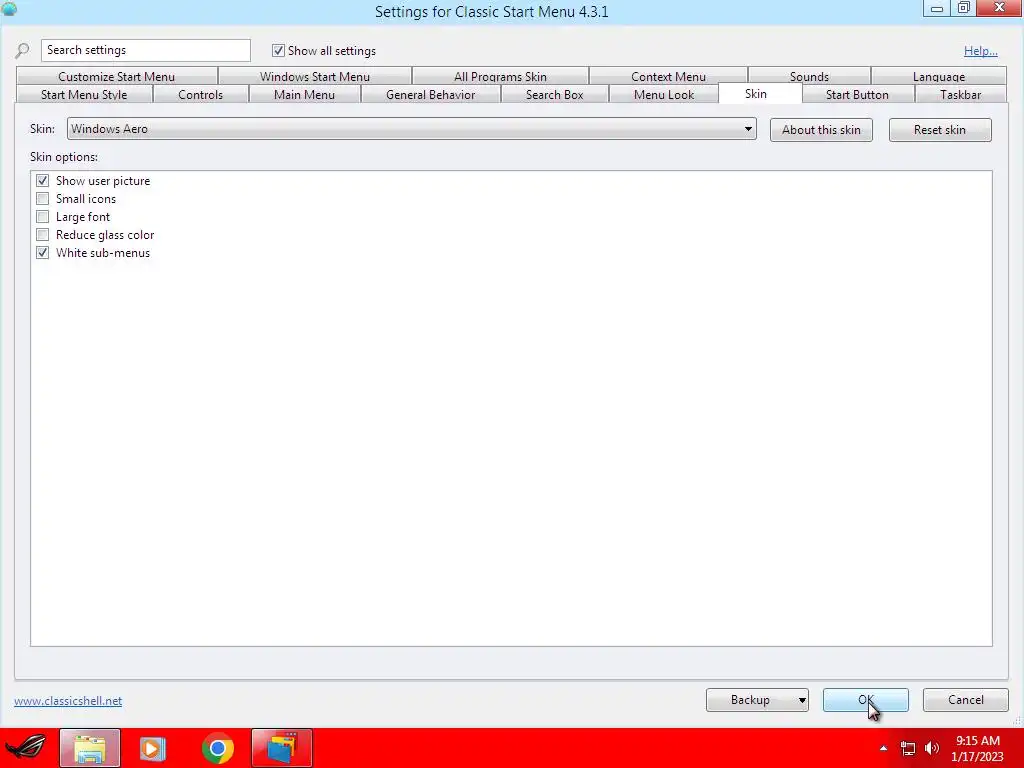Open the taskbar clock and date
1024x768 pixels.
coord(978,748)
